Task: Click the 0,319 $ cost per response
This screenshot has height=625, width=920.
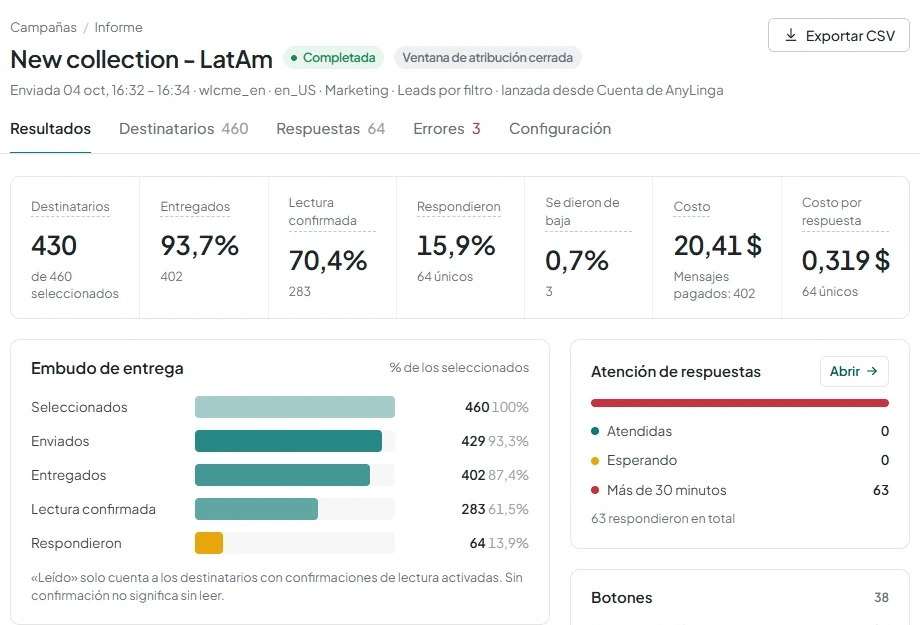Action: pyautogui.click(x=845, y=261)
